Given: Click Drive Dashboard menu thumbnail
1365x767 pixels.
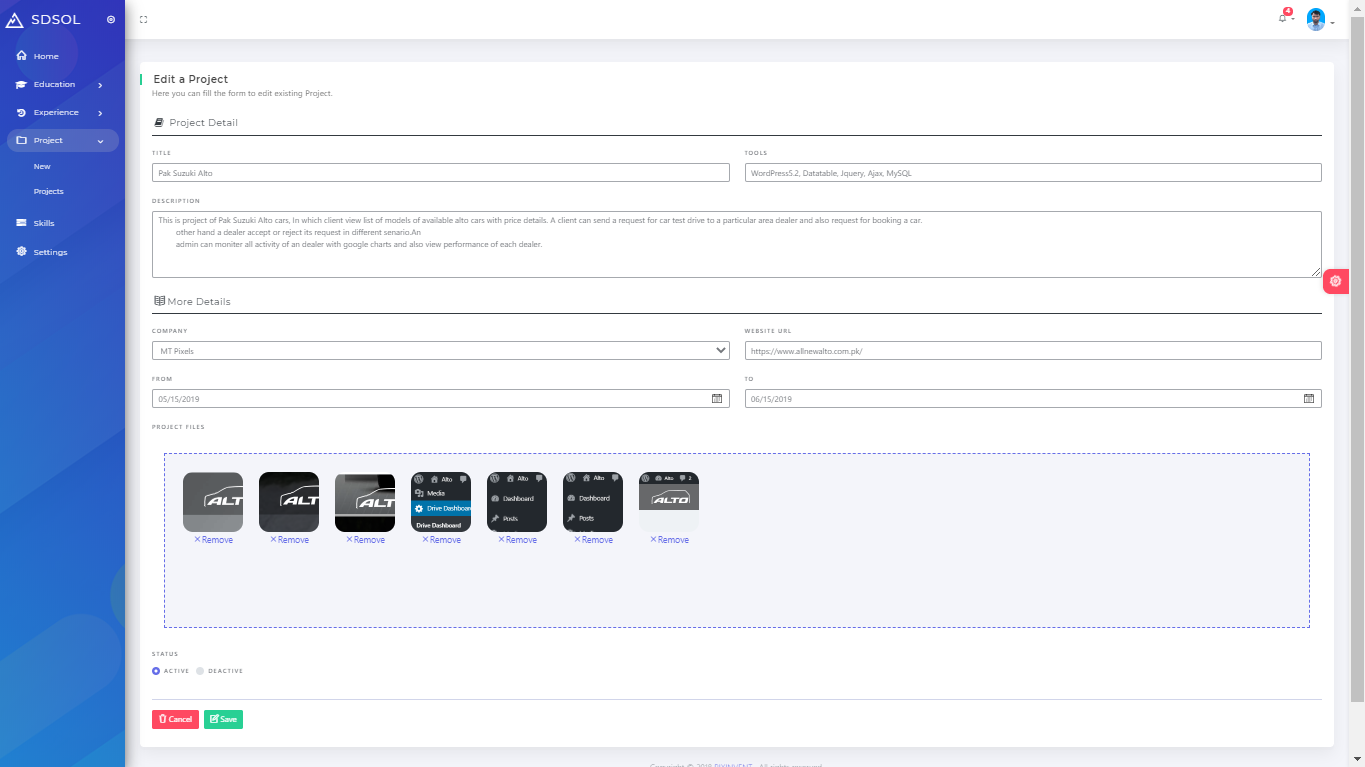Looking at the screenshot, I should click(441, 502).
